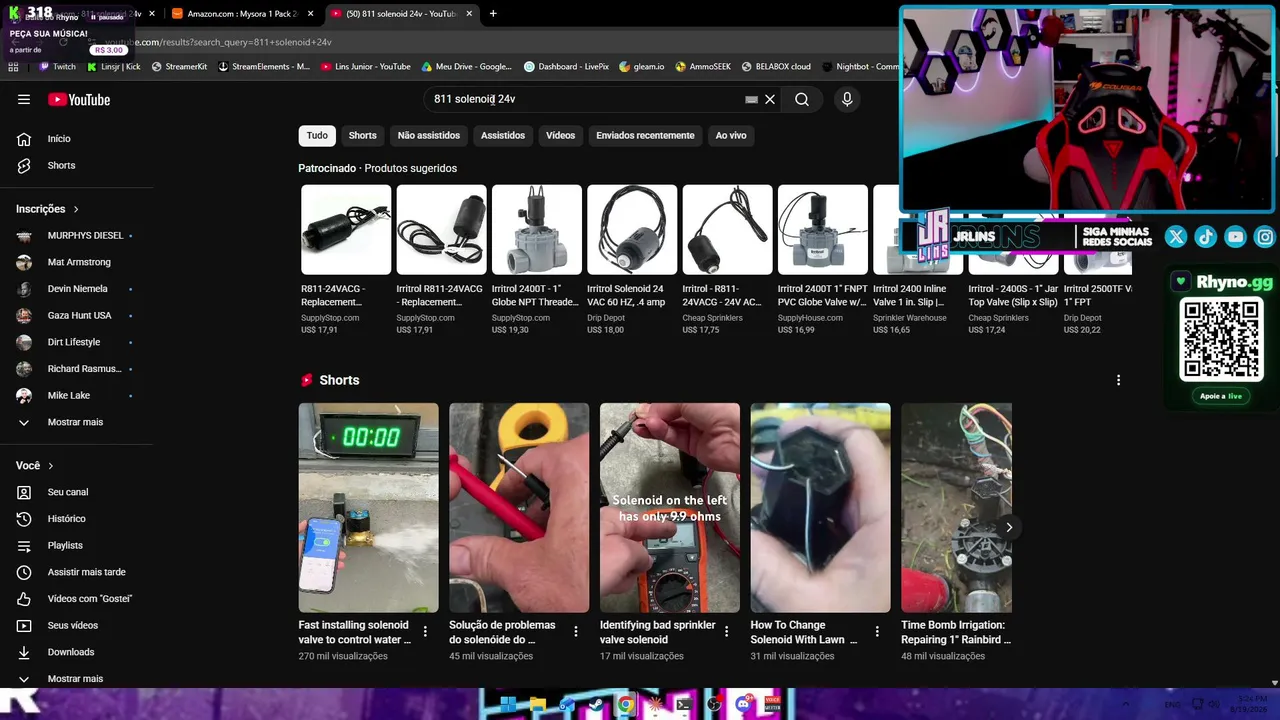Open a new browser tab
Viewport: 1280px width, 720px height.
(x=493, y=14)
